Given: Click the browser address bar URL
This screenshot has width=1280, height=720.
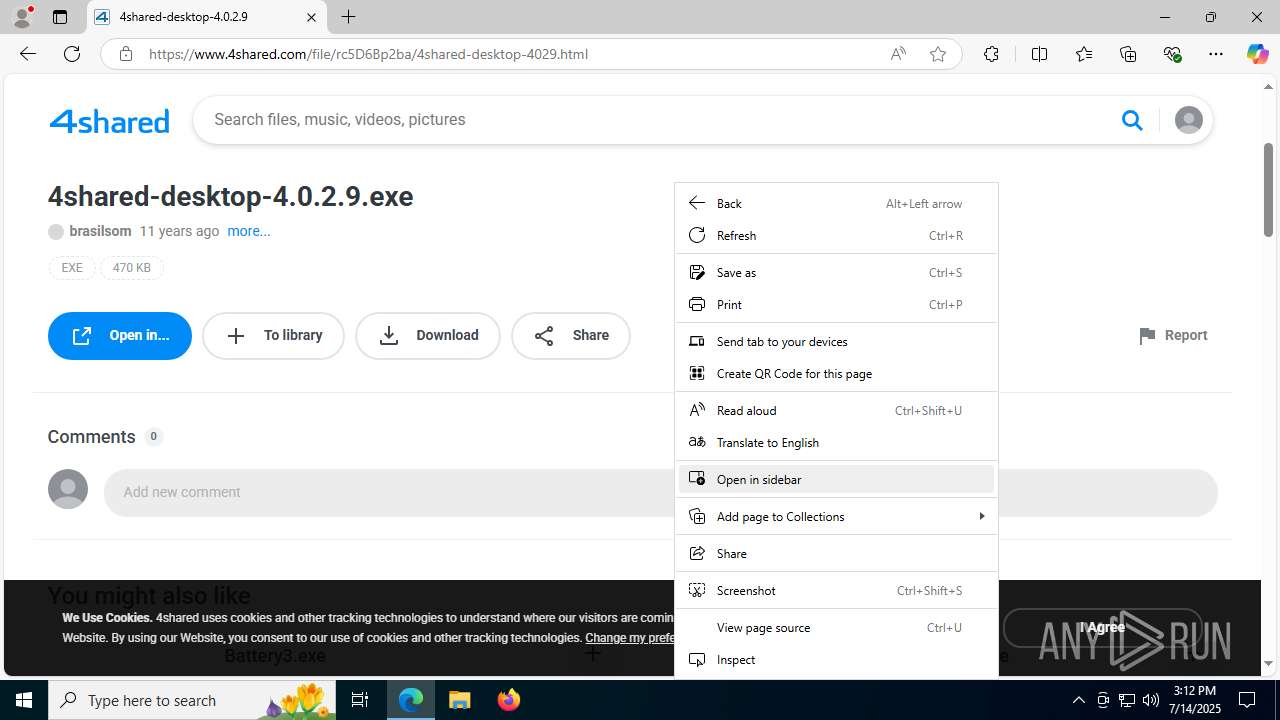Looking at the screenshot, I should [x=369, y=54].
